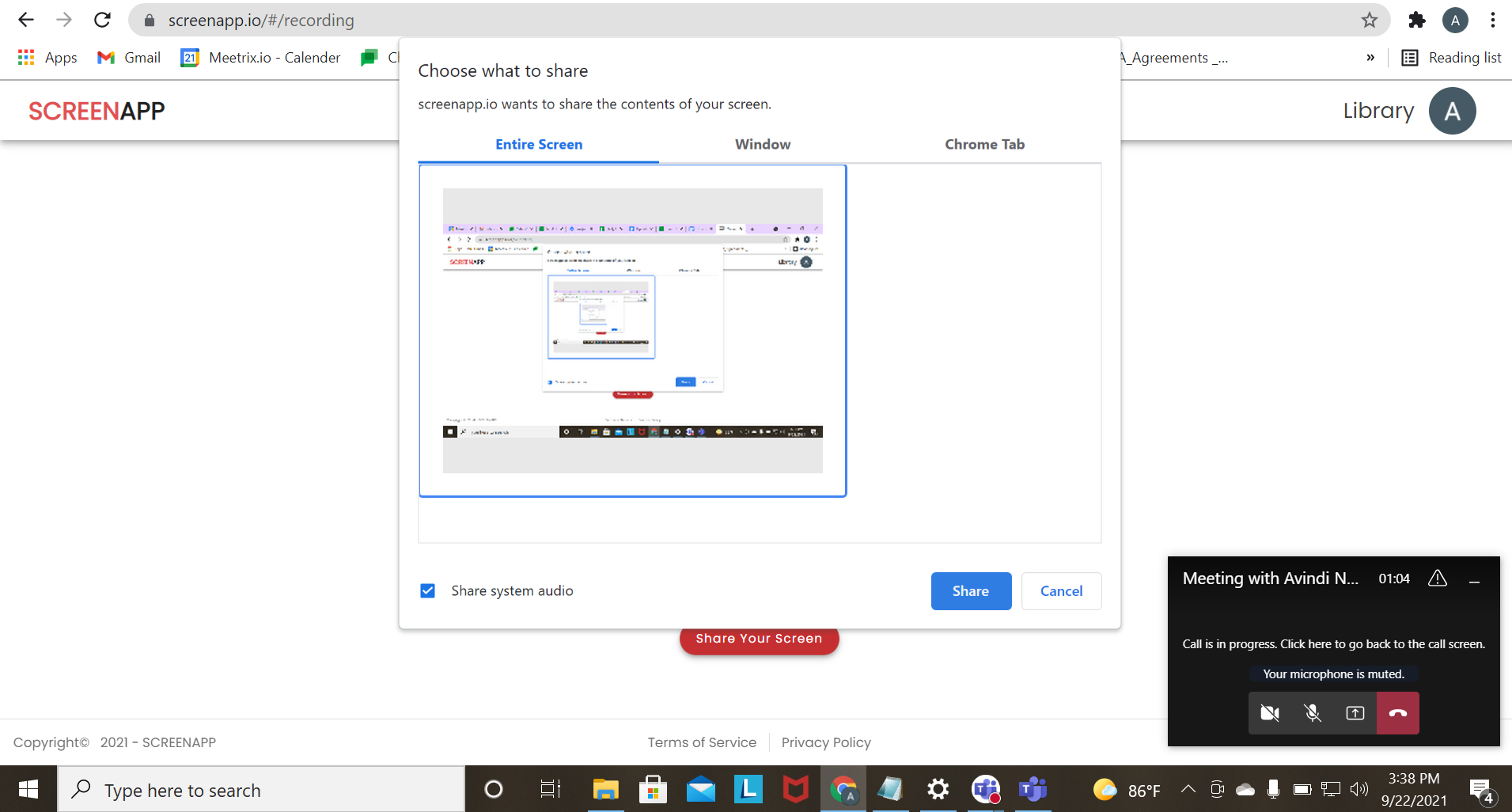Image resolution: width=1512 pixels, height=812 pixels.
Task: Show hidden system tray icons
Action: [x=1188, y=789]
